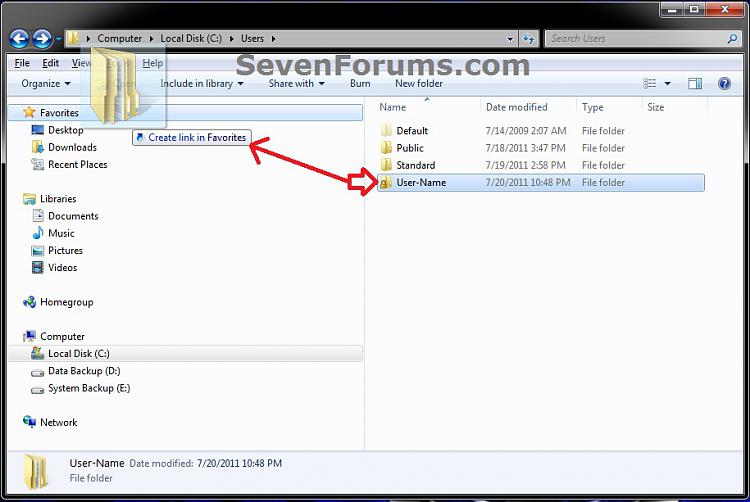Select Data Backup (D:) drive
750x502 pixels.
tap(84, 371)
